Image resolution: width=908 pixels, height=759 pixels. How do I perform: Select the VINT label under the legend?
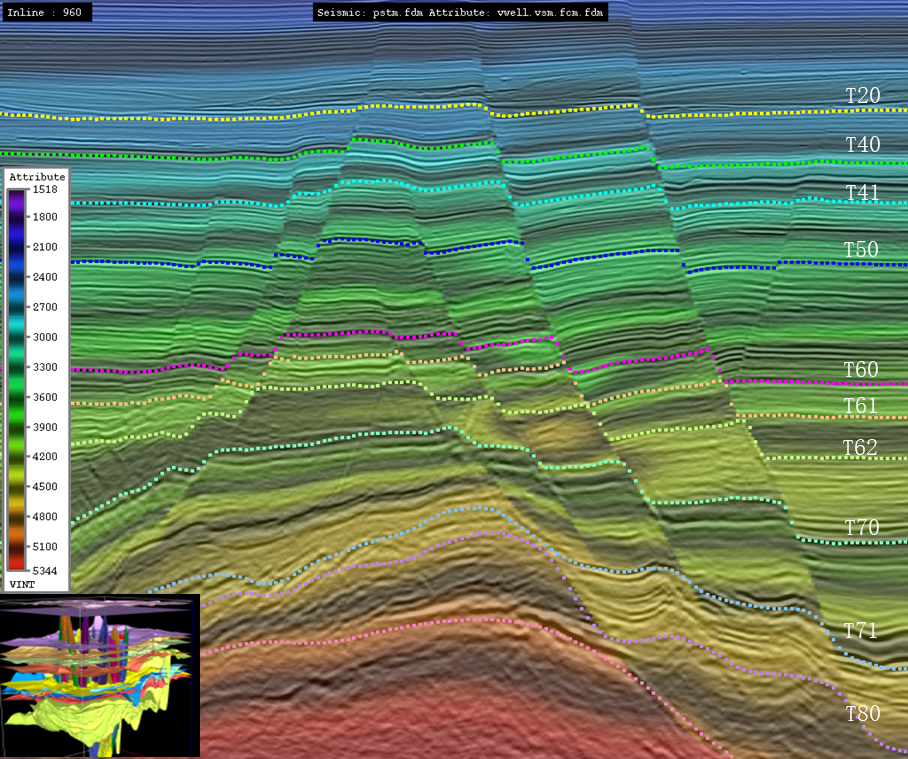pos(23,582)
